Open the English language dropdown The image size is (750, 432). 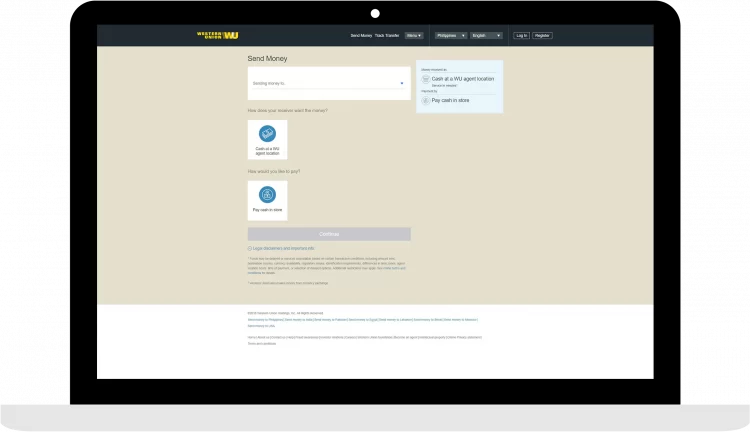pyautogui.click(x=486, y=36)
